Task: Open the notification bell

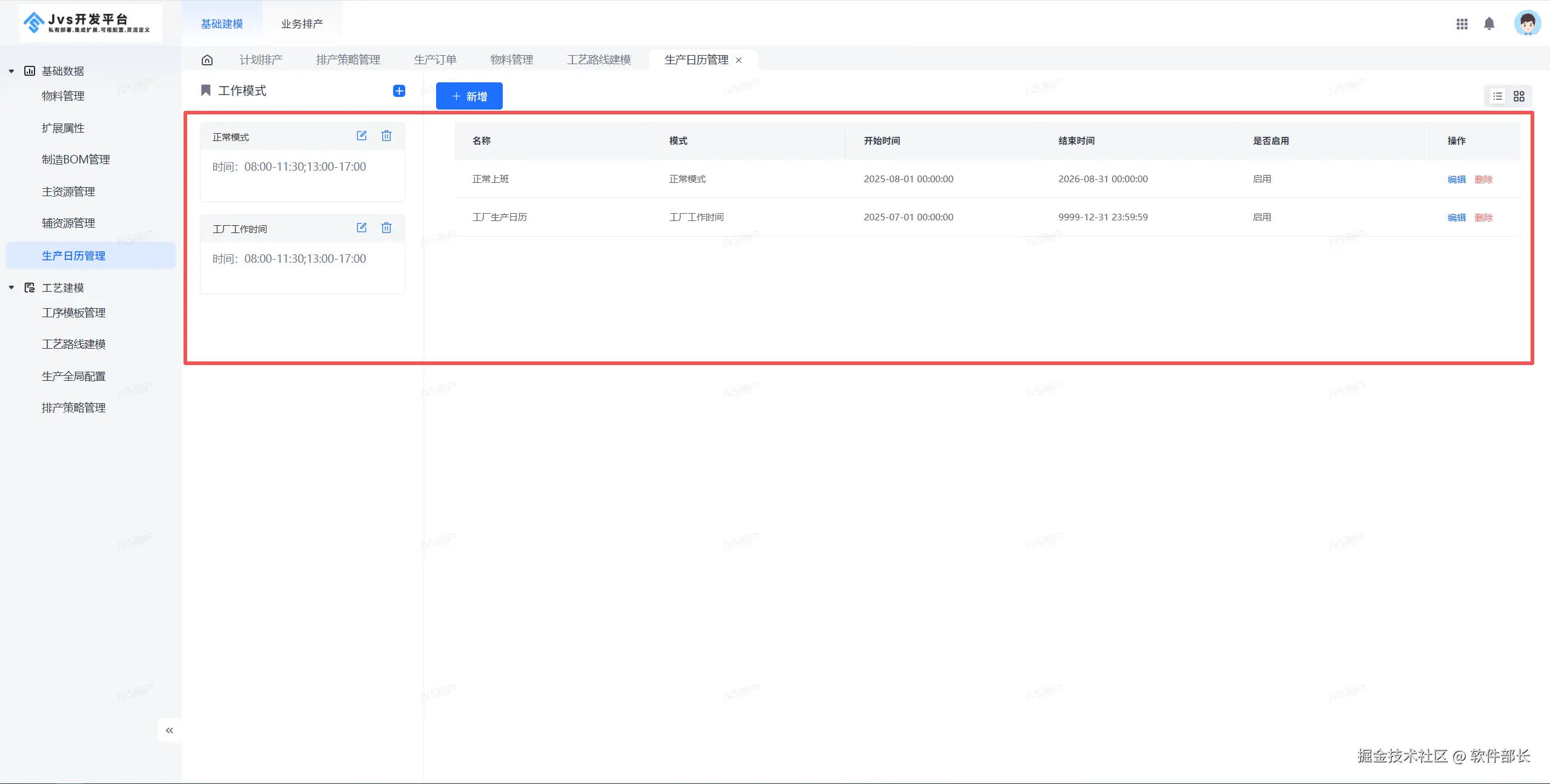Action: click(x=1489, y=24)
